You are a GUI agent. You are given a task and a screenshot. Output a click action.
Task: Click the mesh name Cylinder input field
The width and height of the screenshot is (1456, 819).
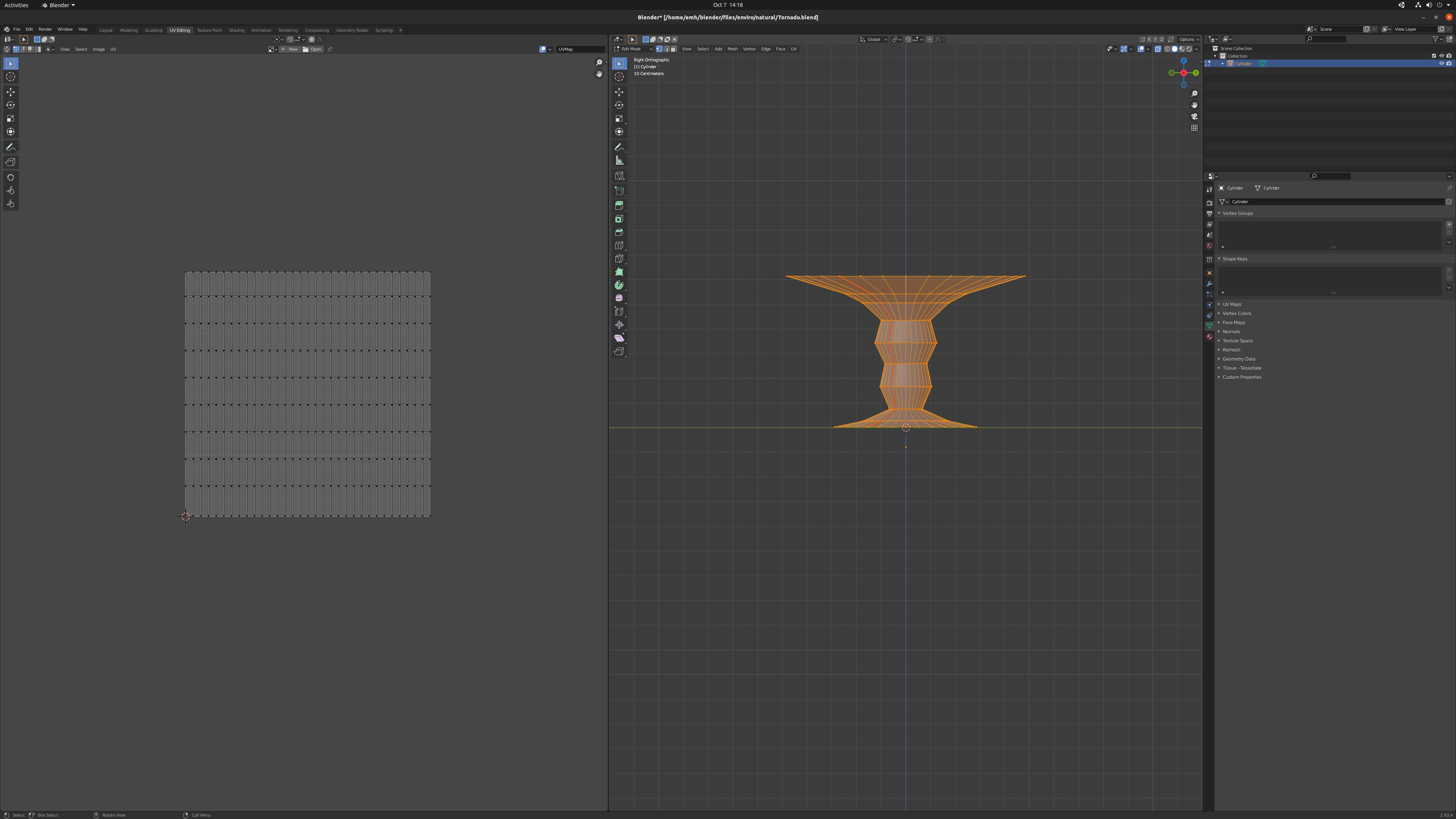click(1337, 202)
